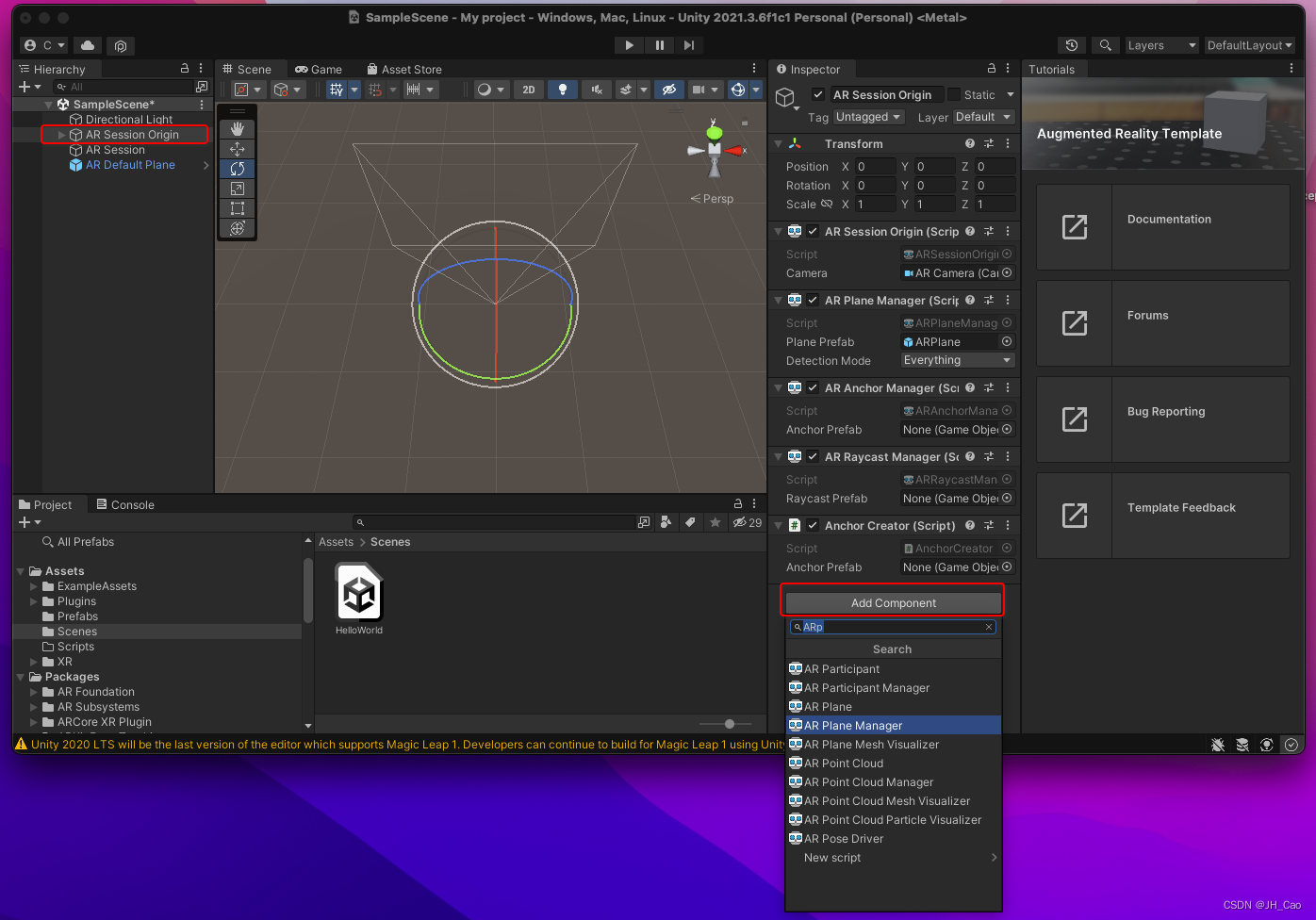Switch to the Console tab
This screenshot has height=920, width=1316.
(124, 504)
